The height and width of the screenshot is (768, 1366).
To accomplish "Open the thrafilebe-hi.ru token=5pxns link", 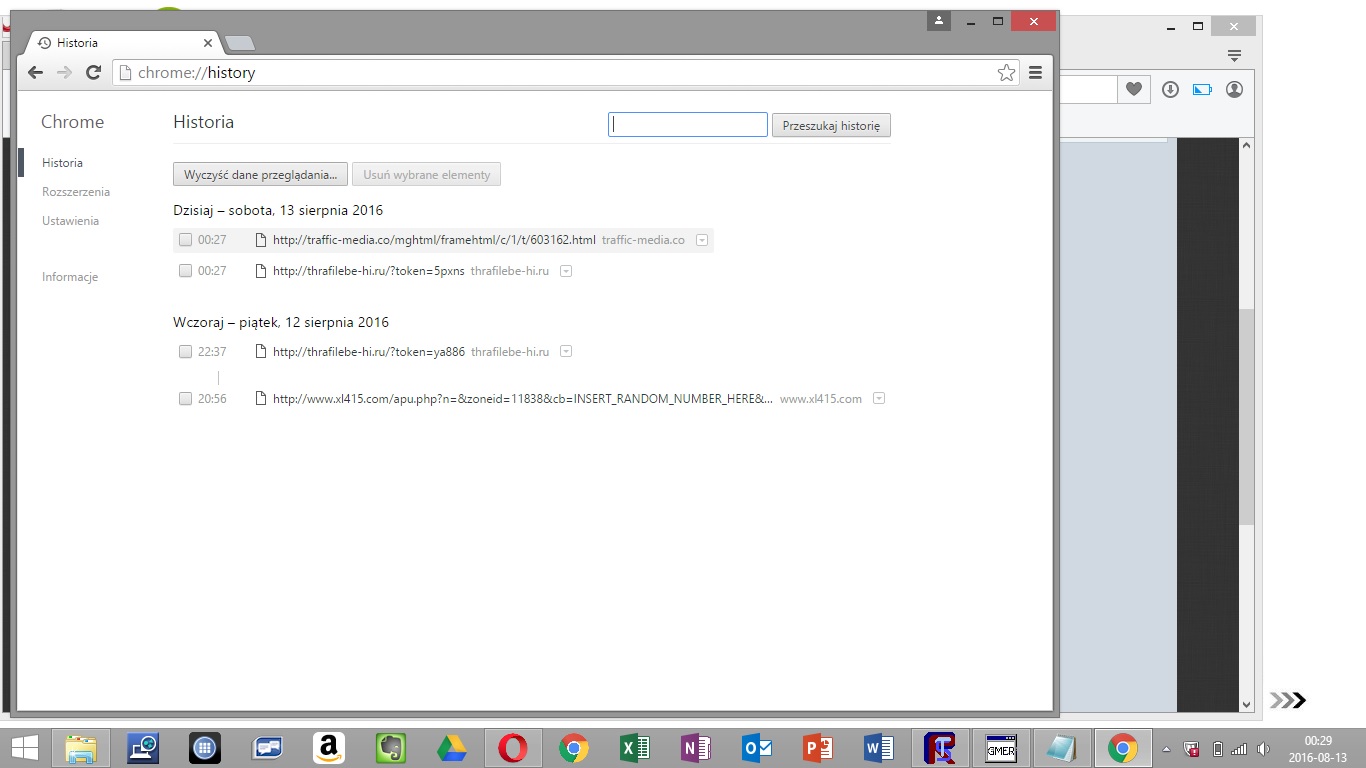I will pos(369,271).
